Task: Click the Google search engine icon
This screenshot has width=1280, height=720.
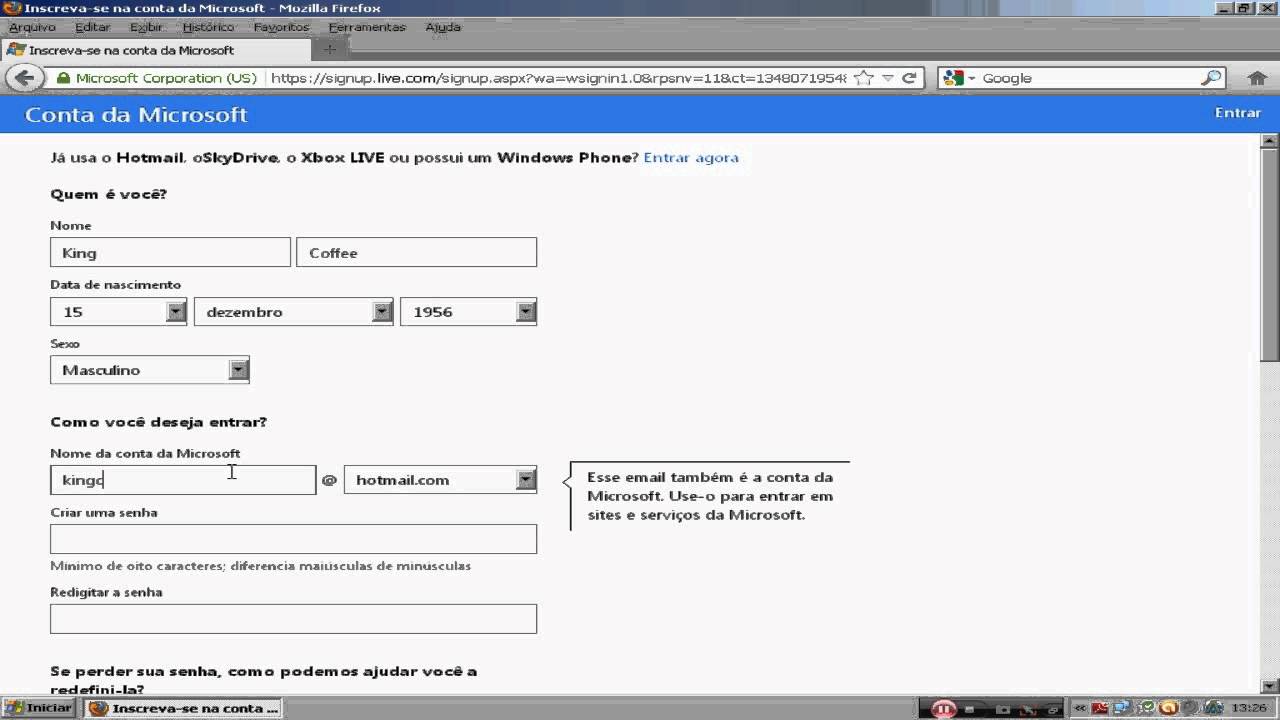Action: 953,78
